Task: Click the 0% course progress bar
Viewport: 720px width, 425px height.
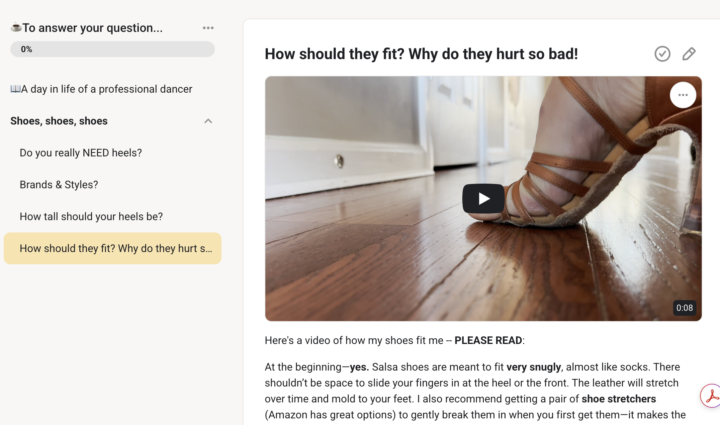Action: click(x=112, y=49)
